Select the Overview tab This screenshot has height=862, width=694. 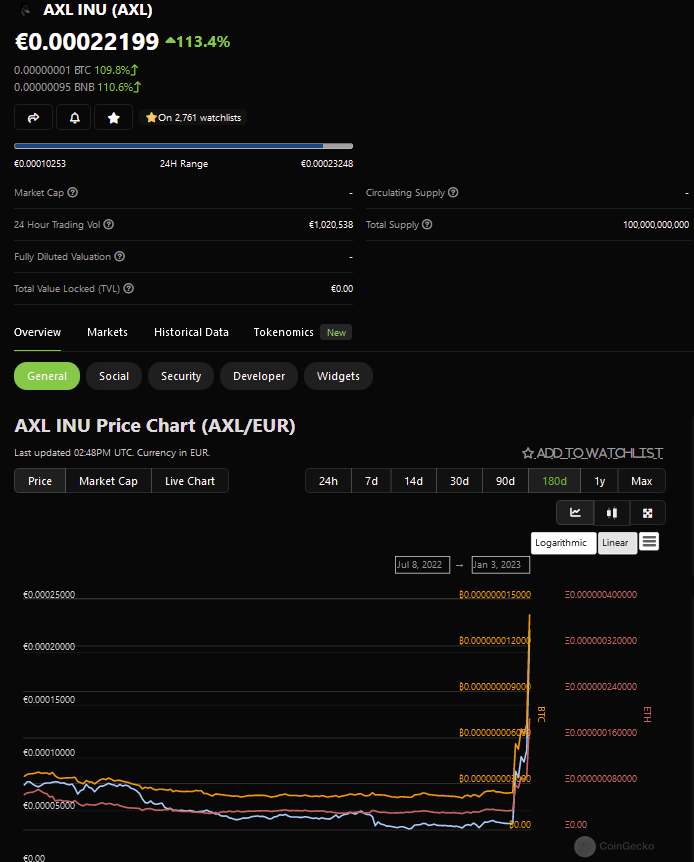(37, 332)
